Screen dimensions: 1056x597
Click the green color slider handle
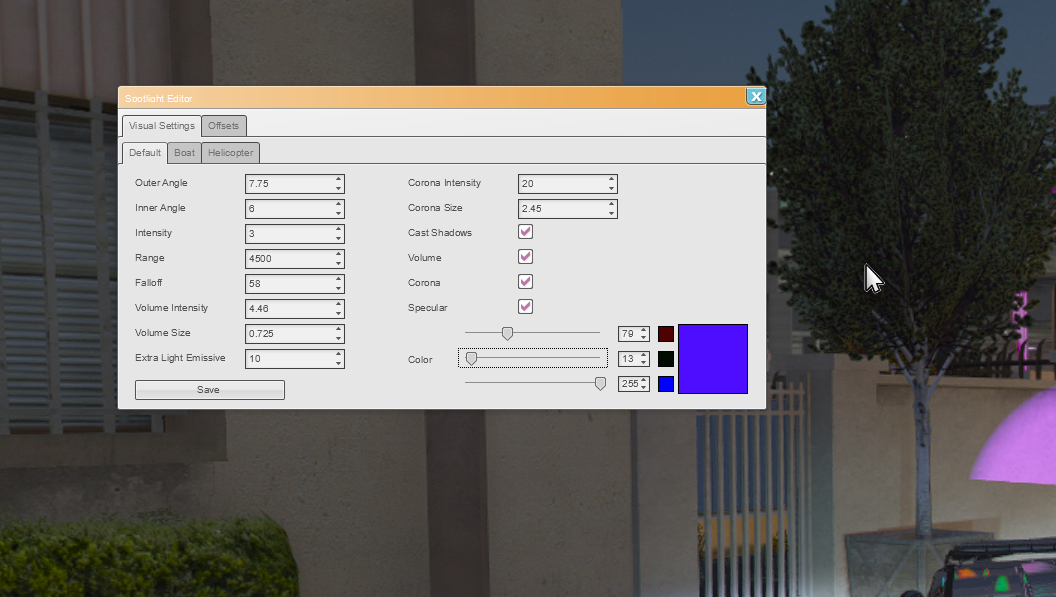coord(471,358)
